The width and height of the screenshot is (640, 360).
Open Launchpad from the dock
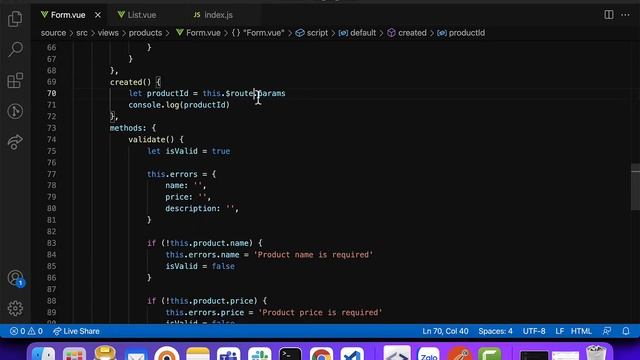tap(74, 353)
